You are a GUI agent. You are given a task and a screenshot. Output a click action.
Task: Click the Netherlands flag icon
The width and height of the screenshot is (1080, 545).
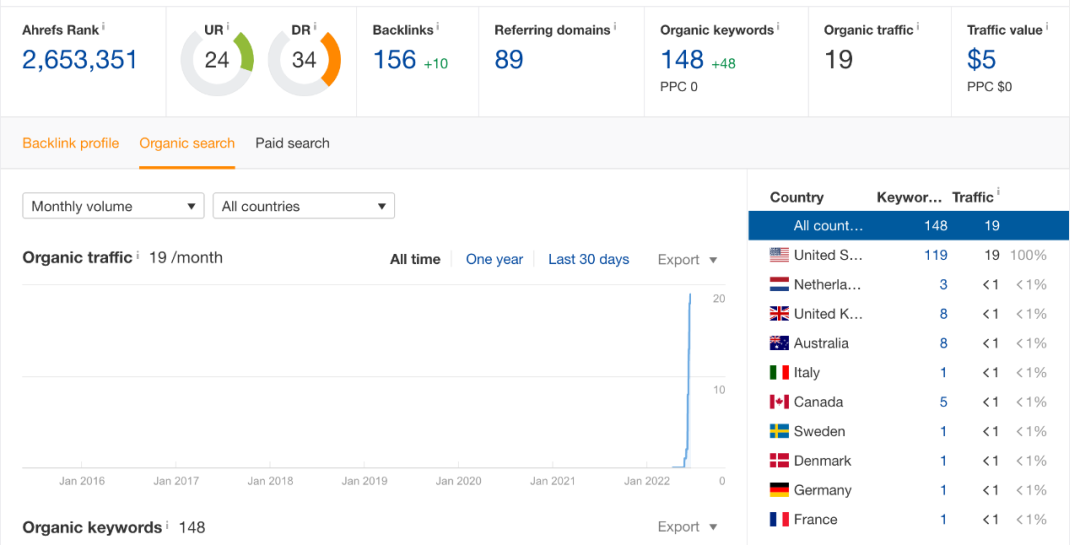(779, 285)
